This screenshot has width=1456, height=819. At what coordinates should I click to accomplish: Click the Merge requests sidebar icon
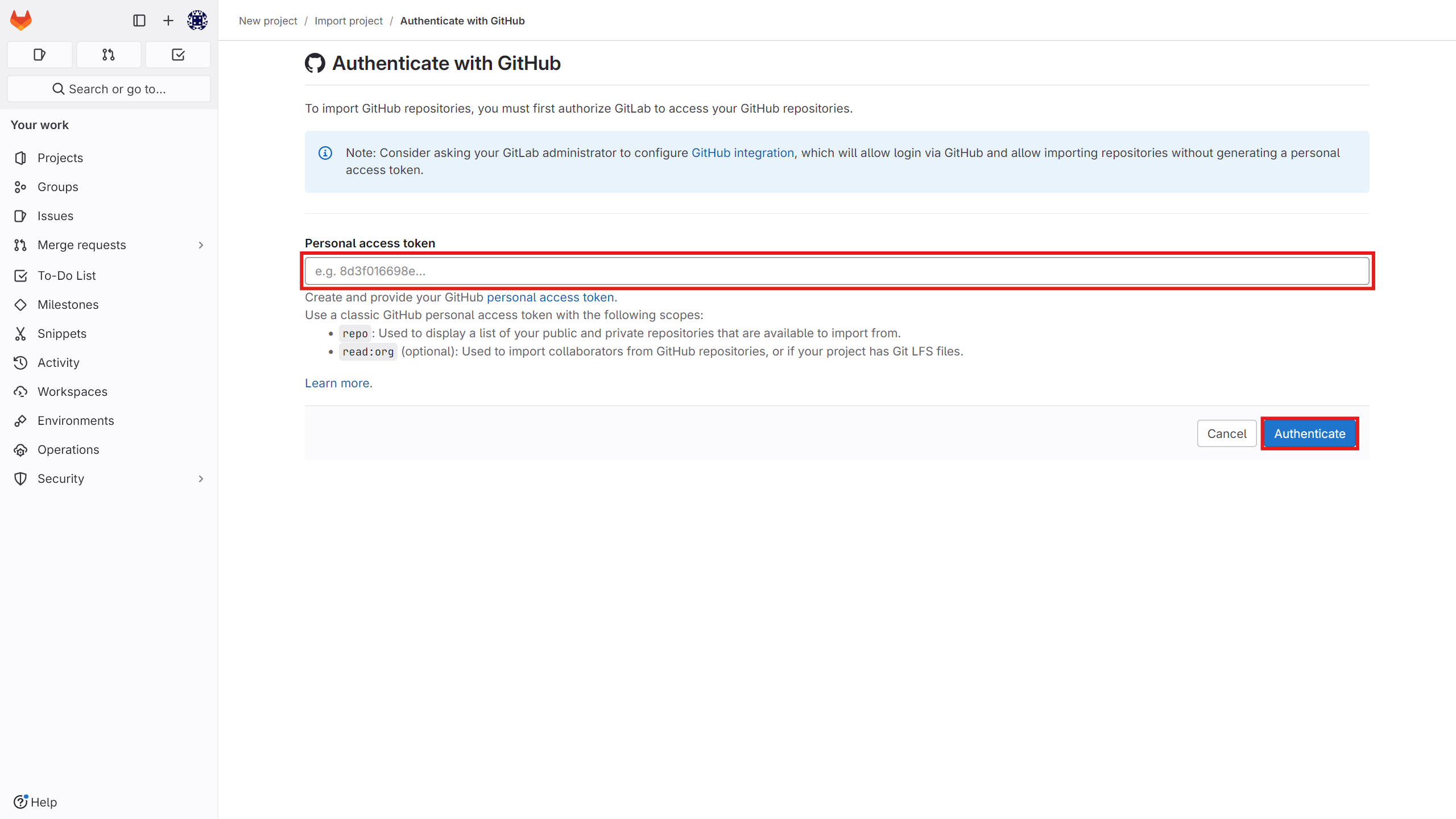(x=20, y=245)
